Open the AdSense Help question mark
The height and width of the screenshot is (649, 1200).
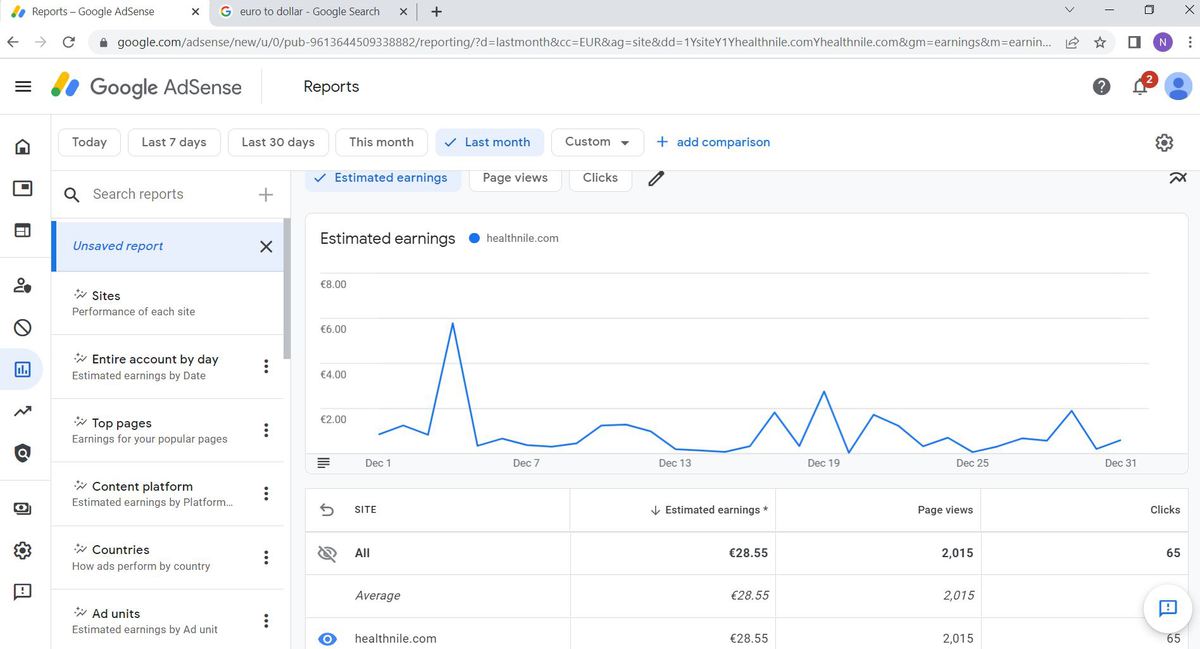pos(1101,87)
